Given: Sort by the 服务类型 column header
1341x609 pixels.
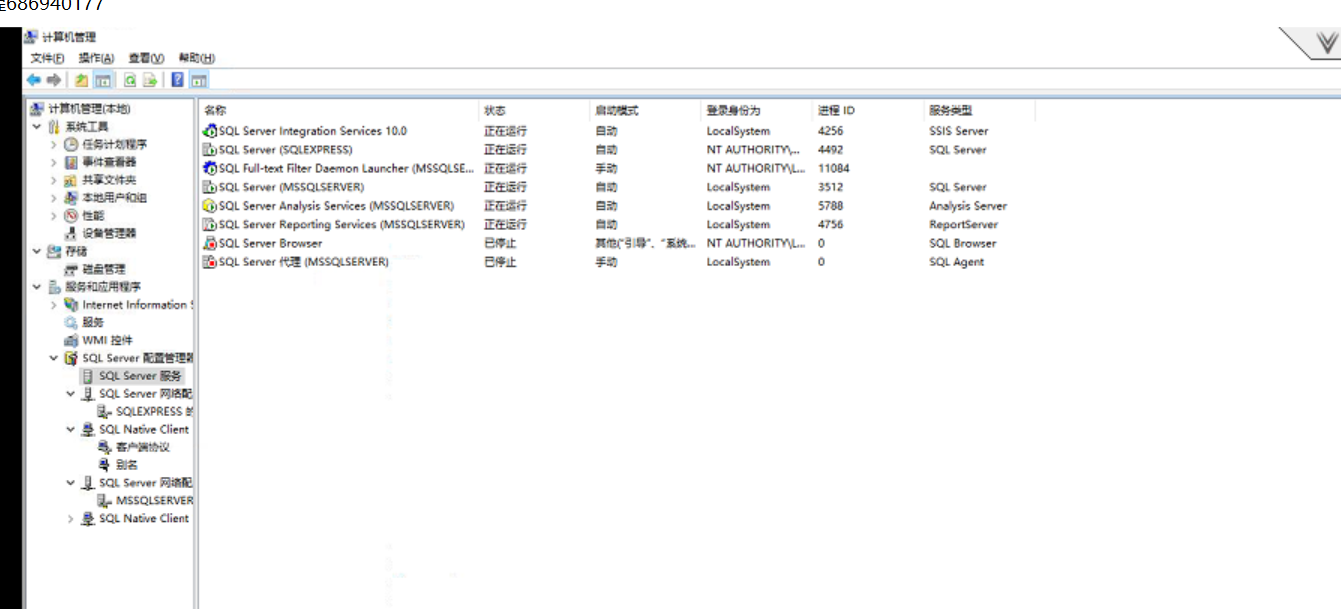Looking at the screenshot, I should tap(980, 110).
